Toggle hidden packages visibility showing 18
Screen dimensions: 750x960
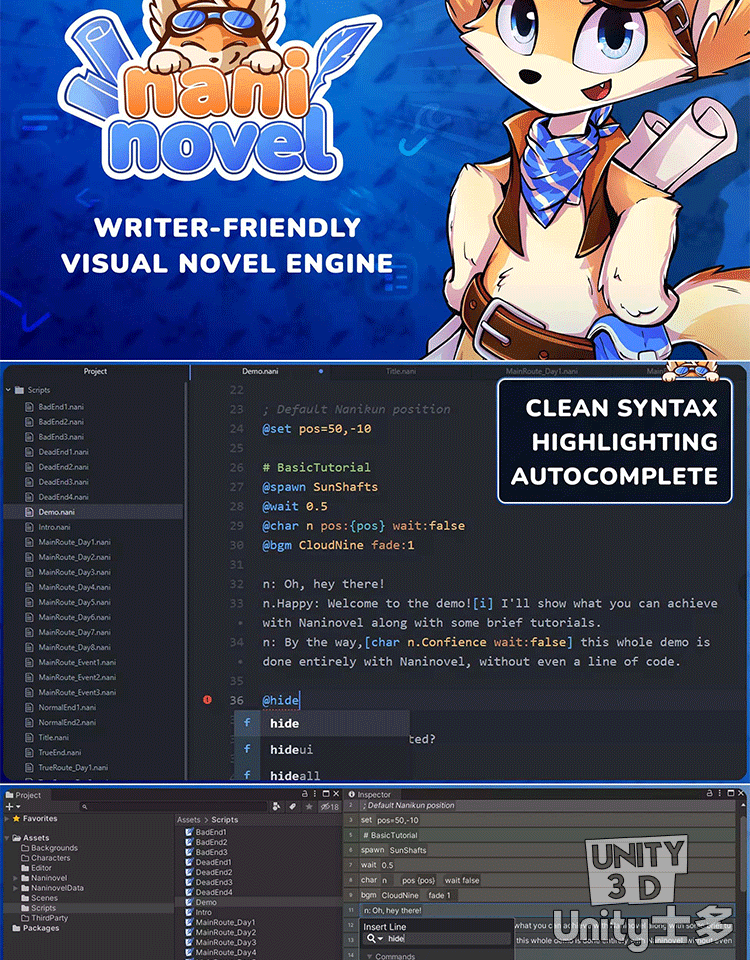pos(330,806)
